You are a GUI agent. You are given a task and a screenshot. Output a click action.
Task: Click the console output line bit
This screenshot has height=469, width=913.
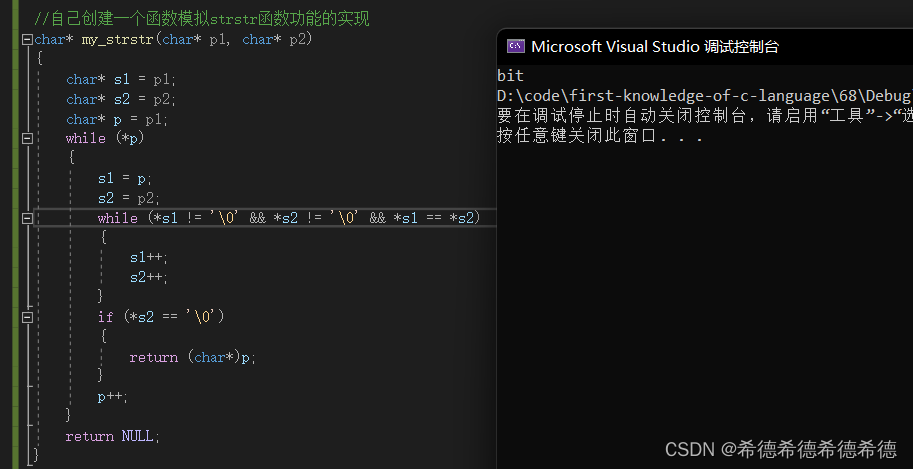[x=510, y=76]
